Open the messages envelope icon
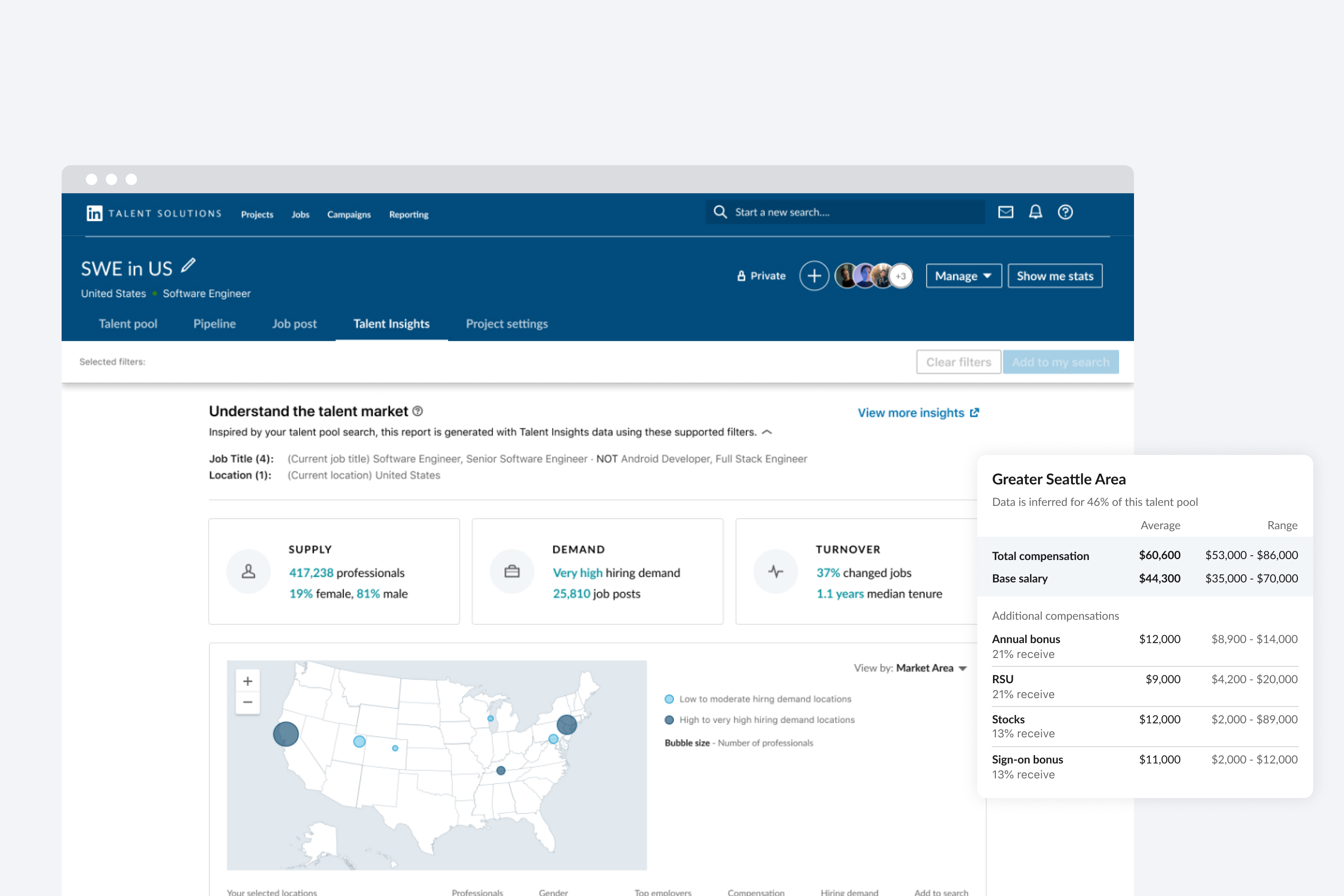 [1005, 212]
